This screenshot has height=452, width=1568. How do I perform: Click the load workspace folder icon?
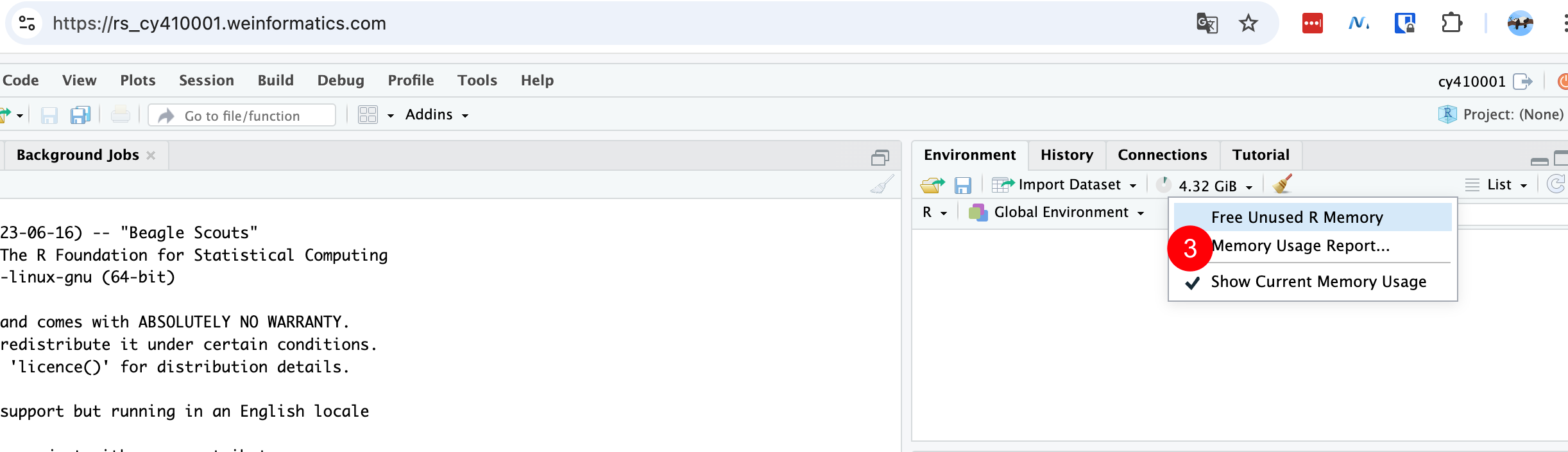point(932,186)
